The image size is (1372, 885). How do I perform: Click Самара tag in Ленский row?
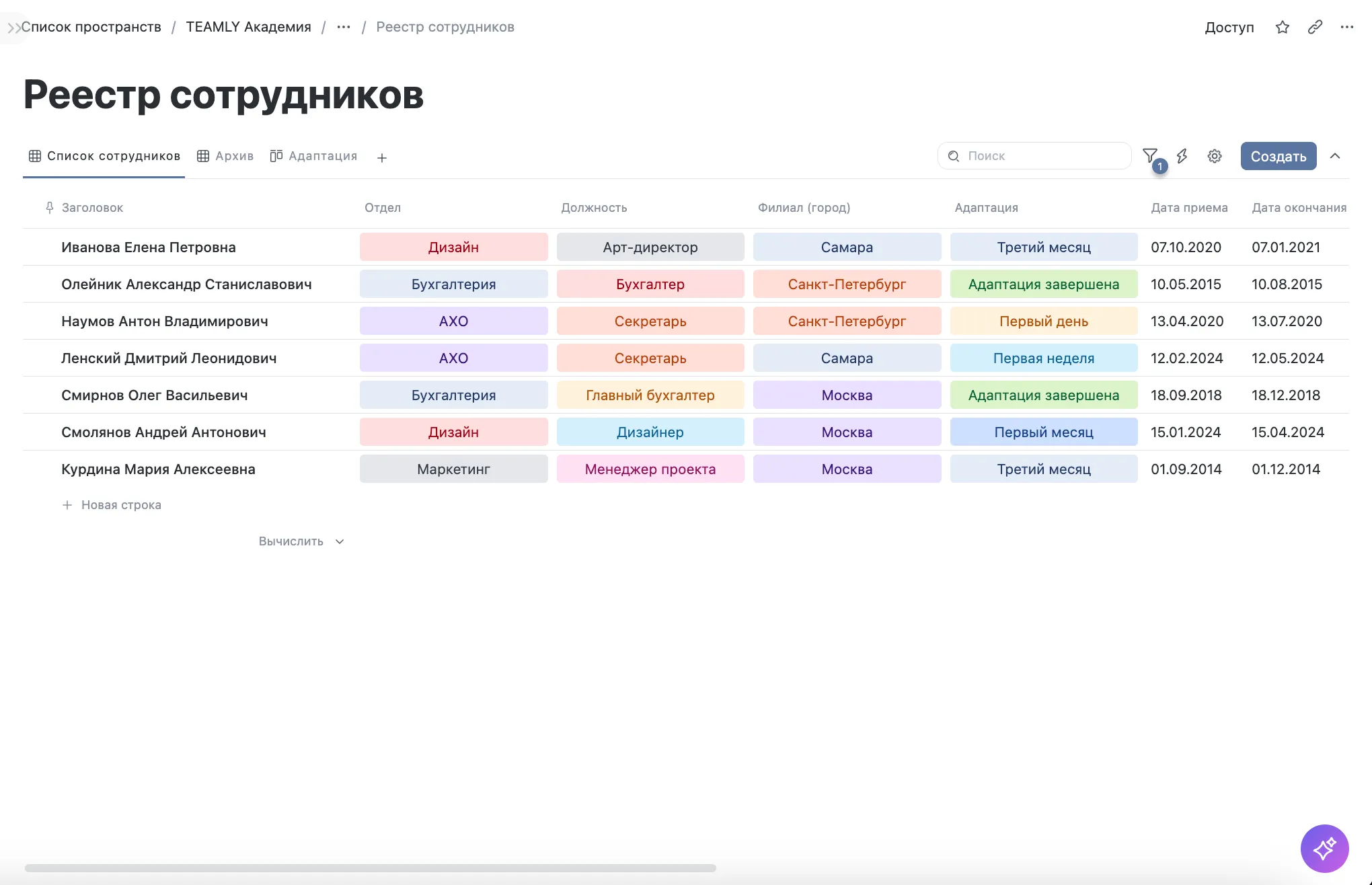[x=847, y=358]
